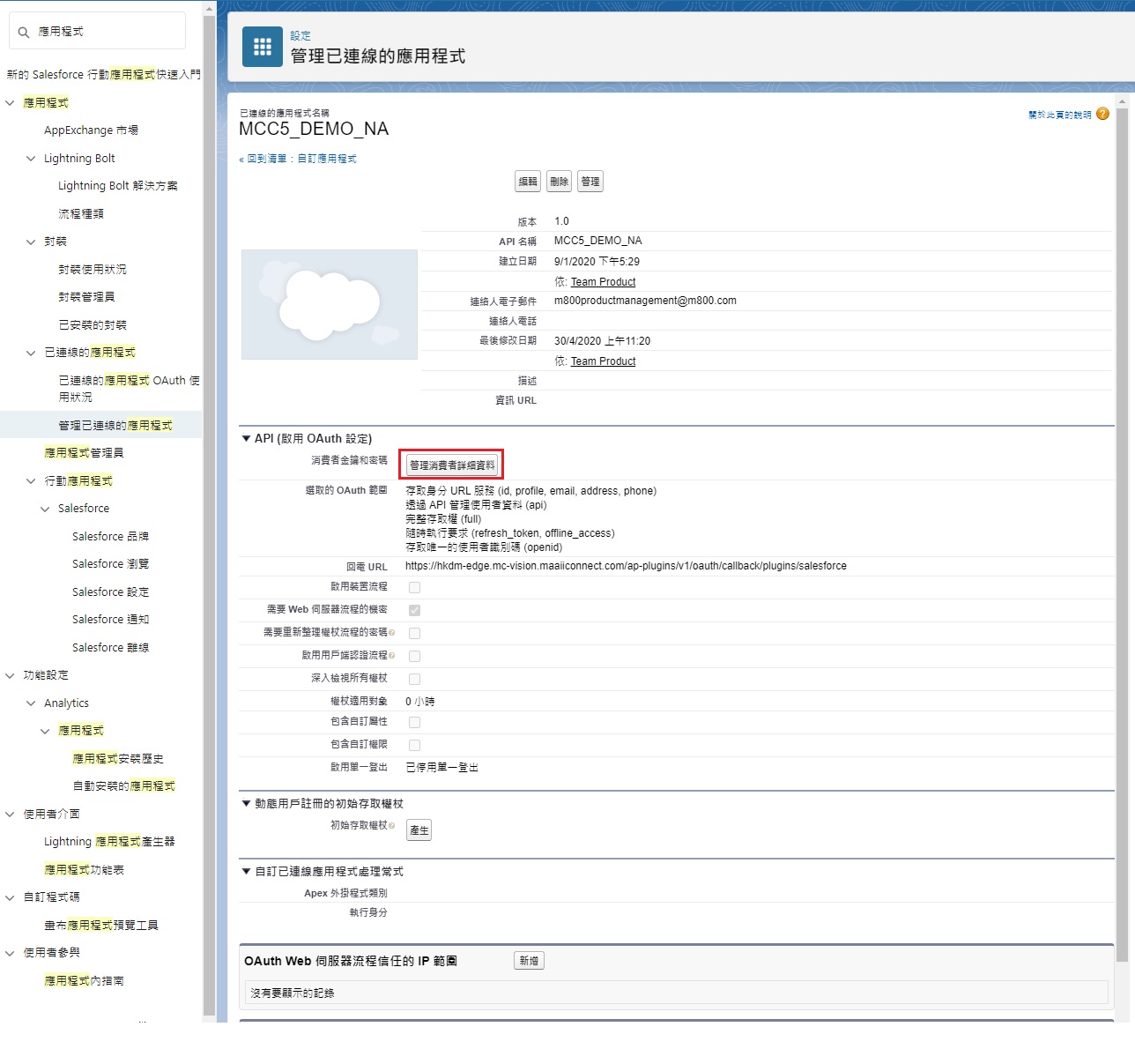
Task: Click the search magnifier icon in Quick Find
Action: coord(24,32)
